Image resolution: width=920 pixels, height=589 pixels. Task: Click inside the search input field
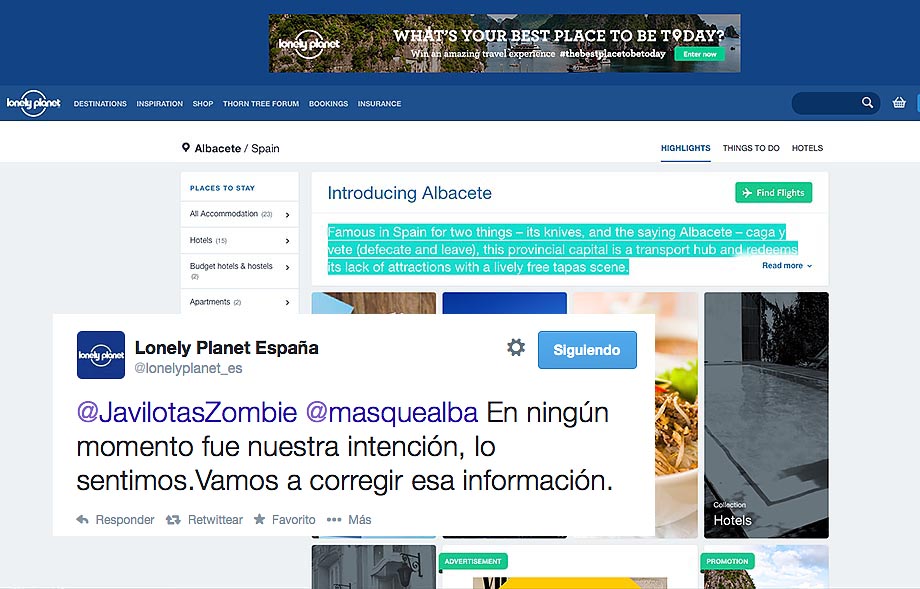coord(827,103)
